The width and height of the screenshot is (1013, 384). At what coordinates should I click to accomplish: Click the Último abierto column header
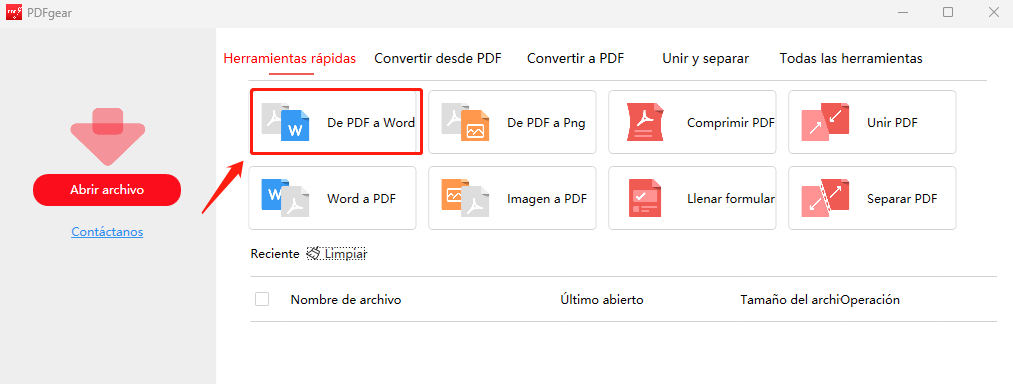click(602, 300)
